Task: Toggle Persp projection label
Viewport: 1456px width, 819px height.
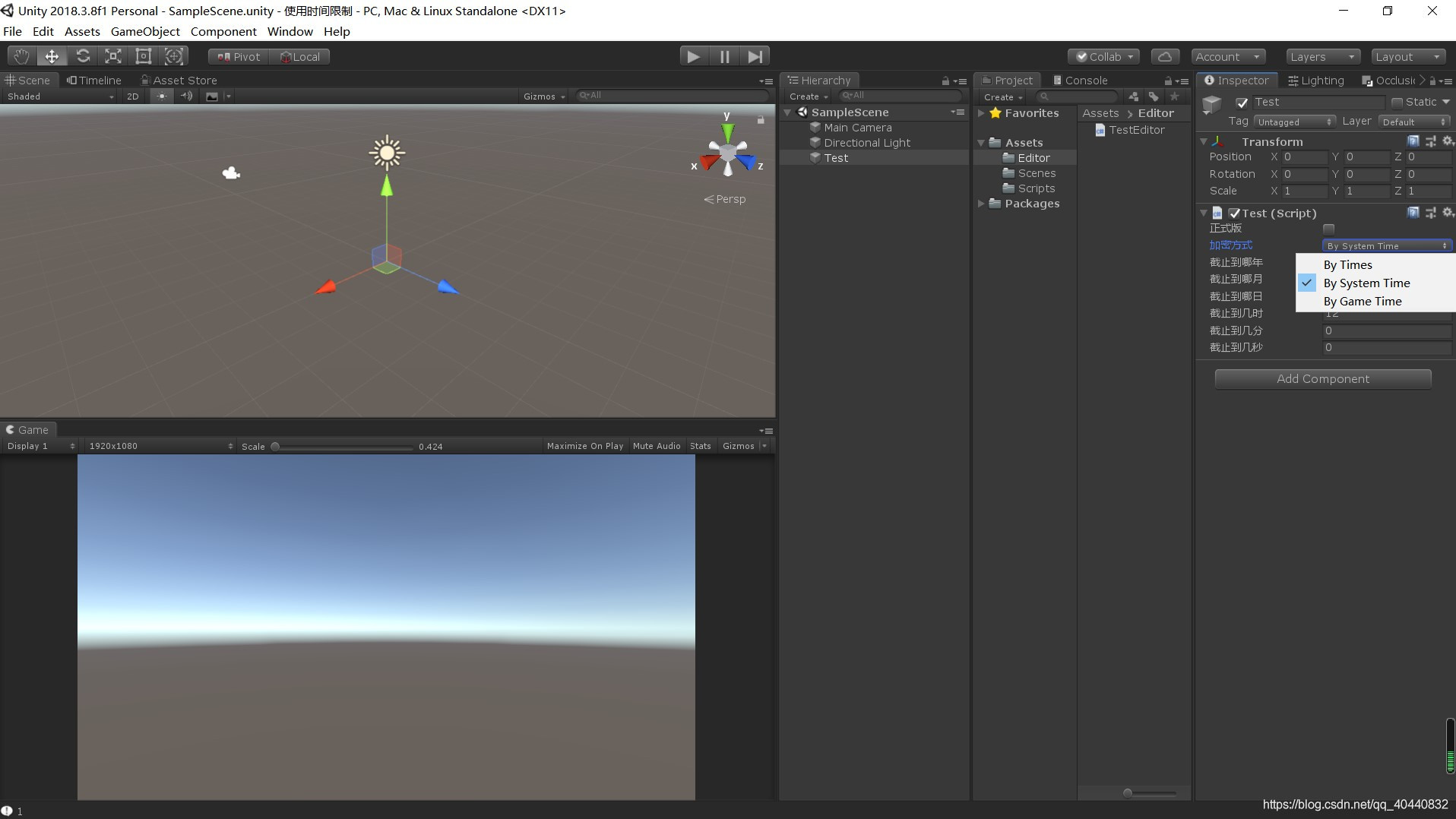Action: 725,199
